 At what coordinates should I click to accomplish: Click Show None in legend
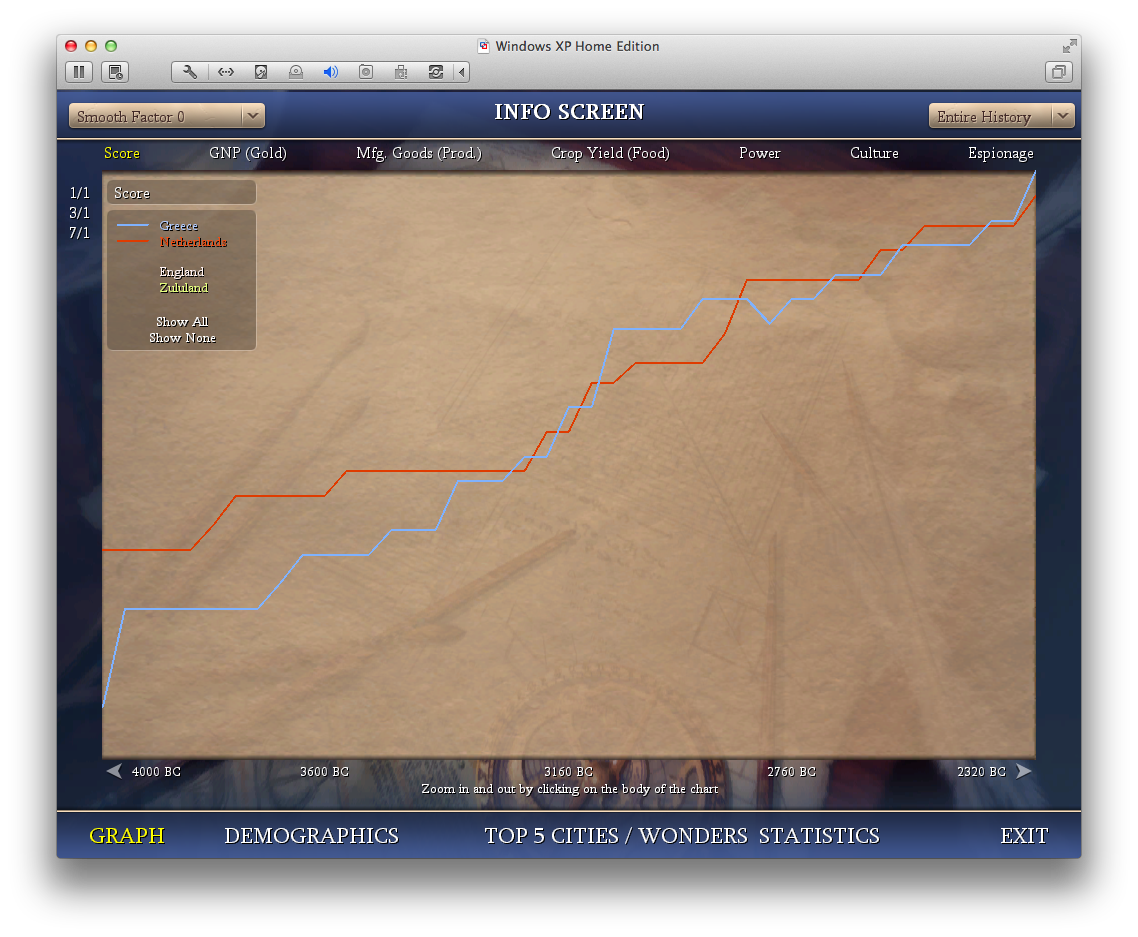tap(182, 337)
